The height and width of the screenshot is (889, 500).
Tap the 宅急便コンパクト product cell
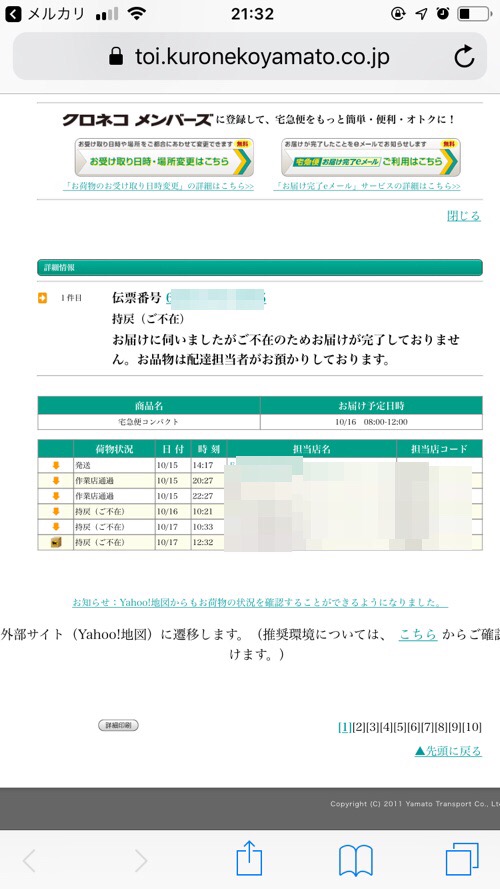point(149,422)
